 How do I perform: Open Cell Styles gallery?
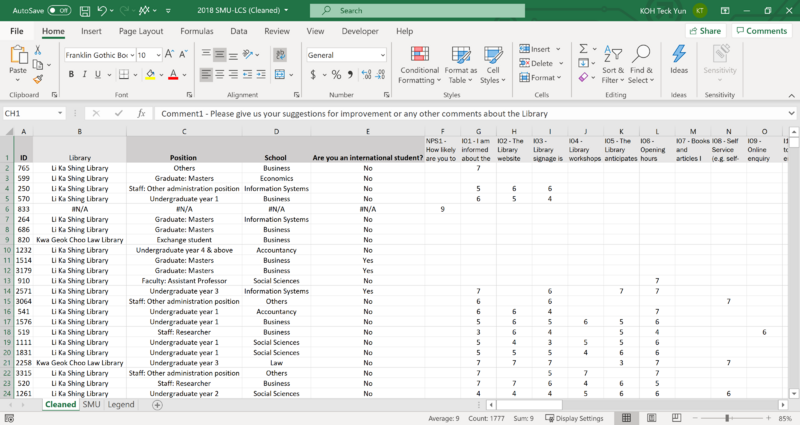pos(493,65)
